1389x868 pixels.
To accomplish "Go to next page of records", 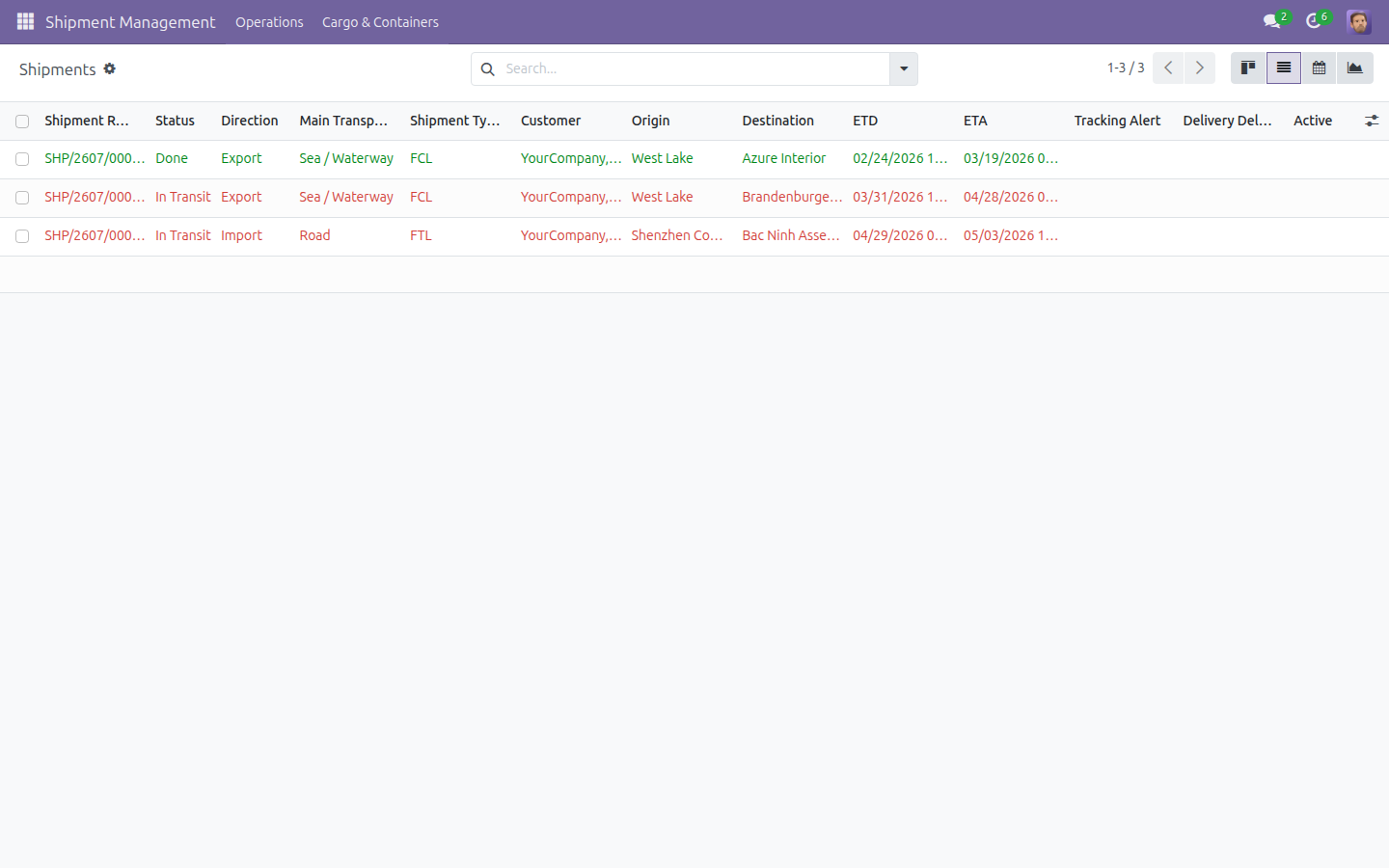I will pos(1200,68).
